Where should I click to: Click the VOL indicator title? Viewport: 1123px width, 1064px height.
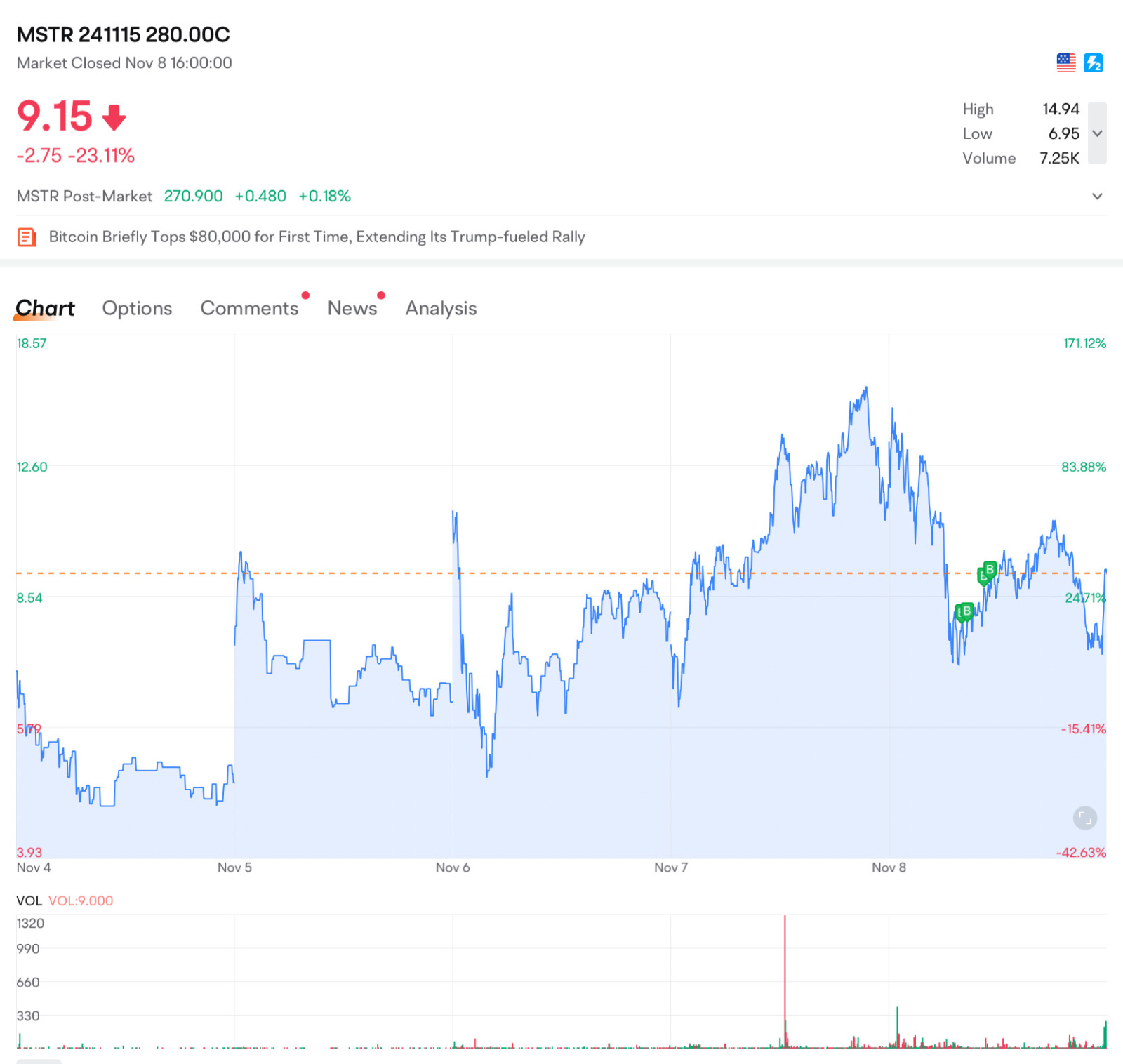[x=29, y=901]
